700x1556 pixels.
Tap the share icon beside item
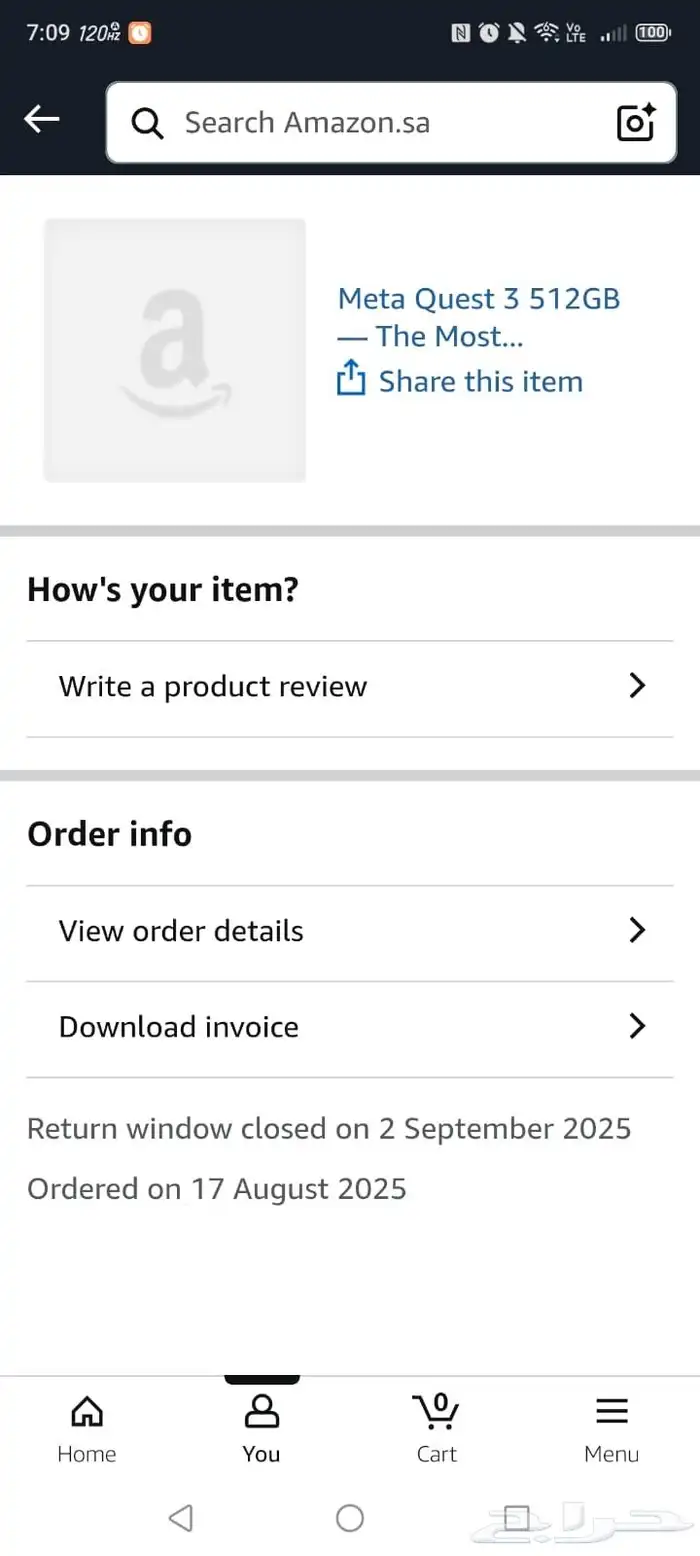coord(351,380)
